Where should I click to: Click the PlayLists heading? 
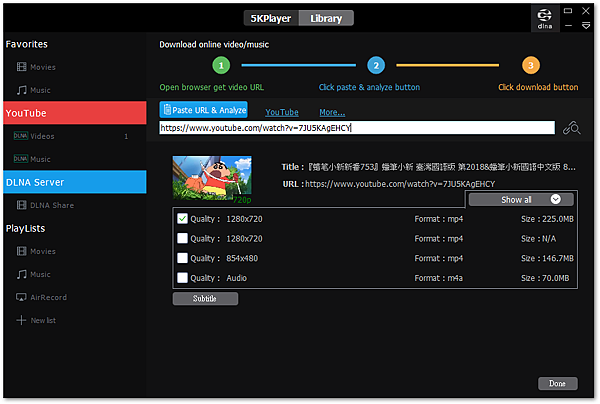tap(25, 228)
